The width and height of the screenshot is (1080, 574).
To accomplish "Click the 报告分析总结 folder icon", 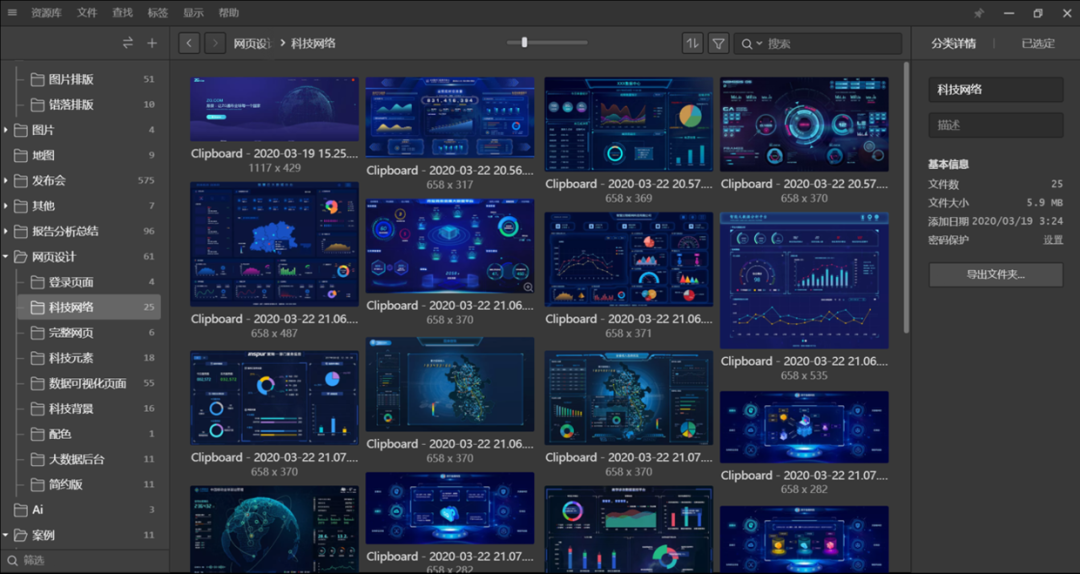I will pos(21,232).
